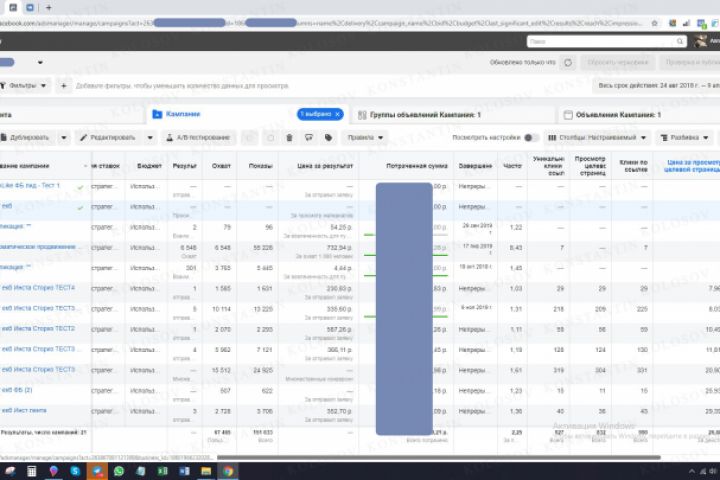720x480 pixels.
Task: Open Фильтры dropdown
Action: pos(24,85)
